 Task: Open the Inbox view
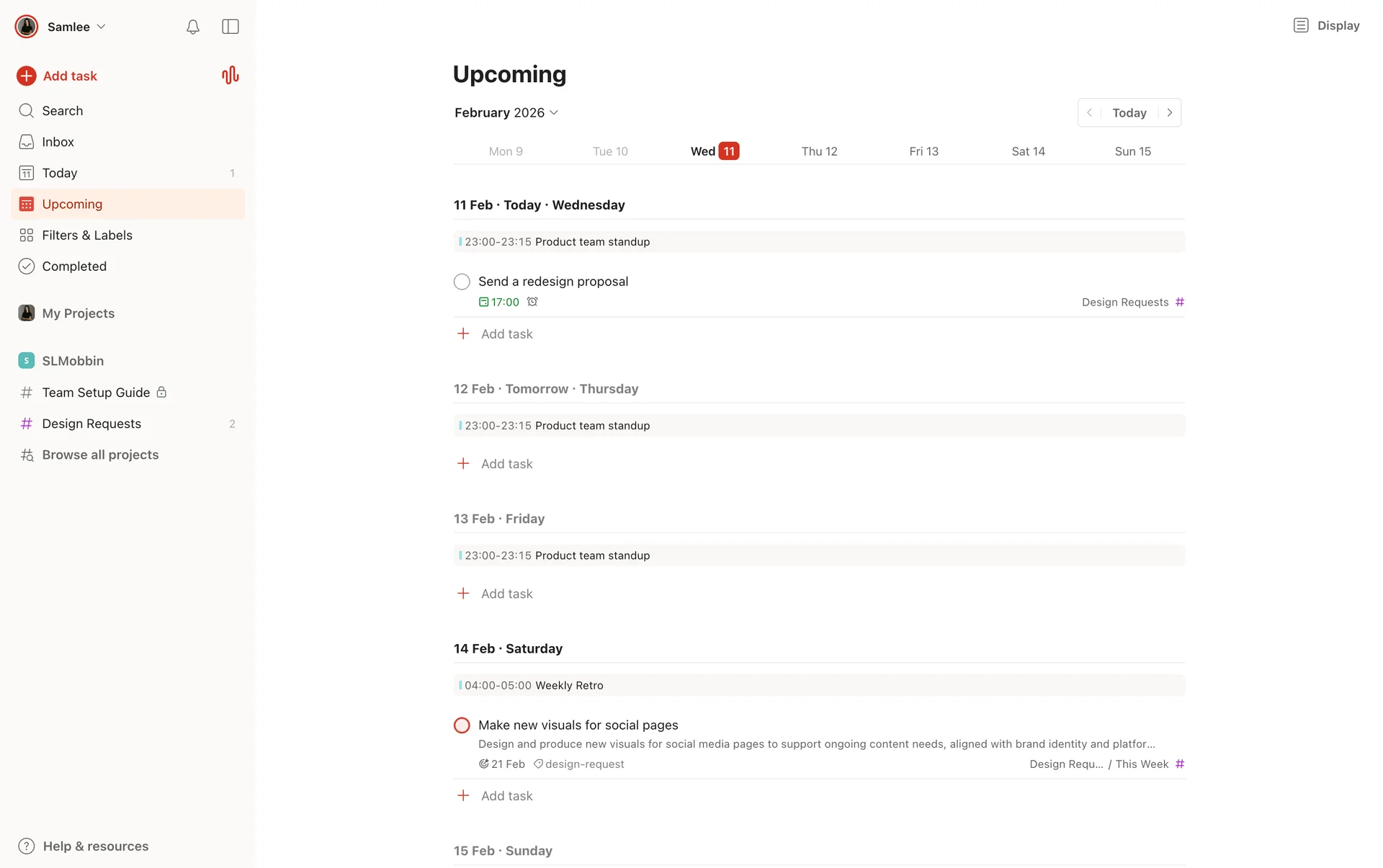(x=58, y=142)
